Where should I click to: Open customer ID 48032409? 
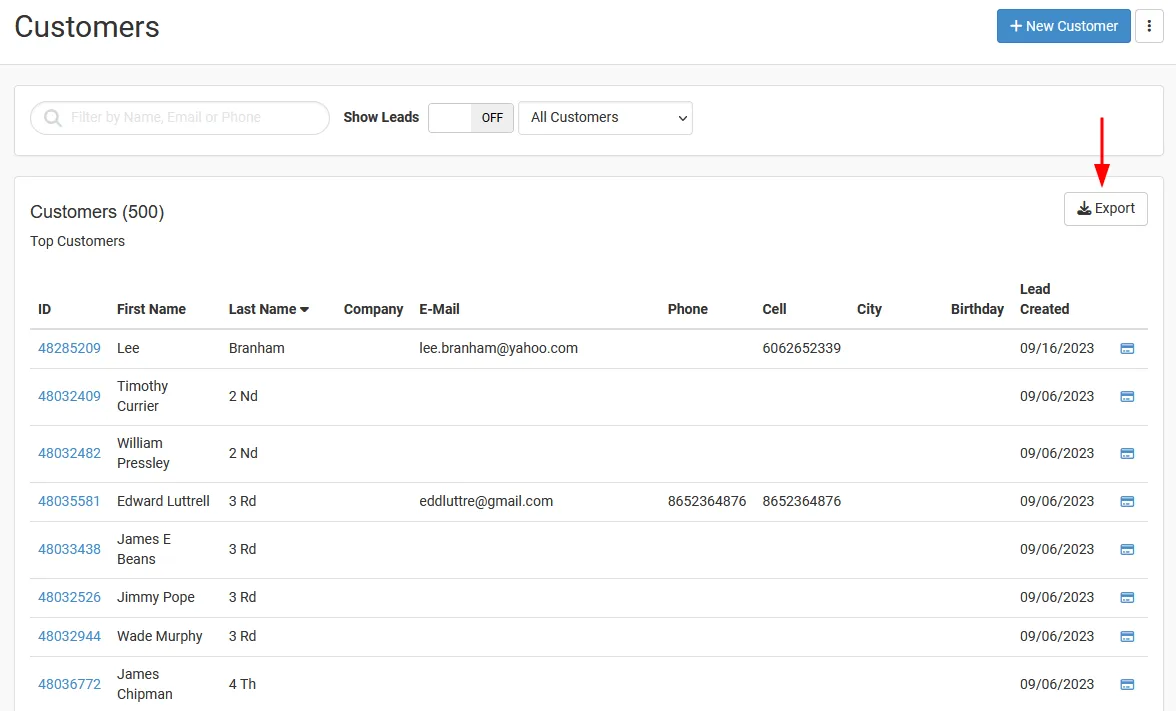point(69,396)
